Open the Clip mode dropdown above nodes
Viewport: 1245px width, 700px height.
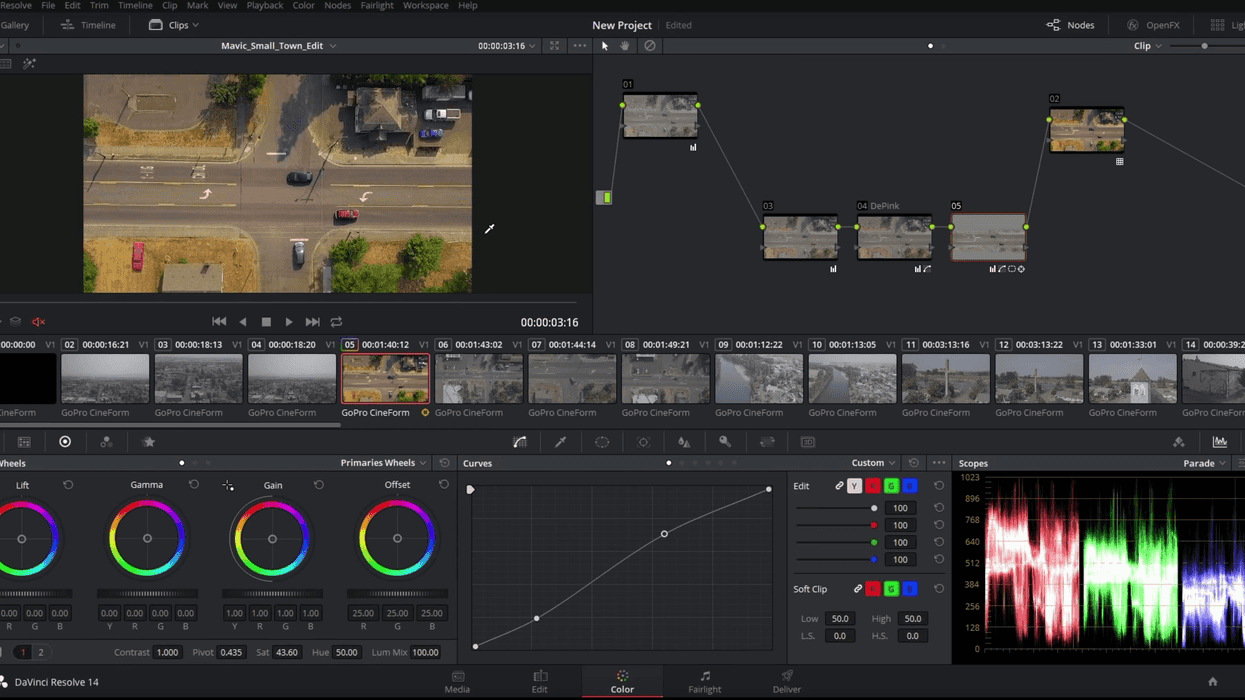point(1147,46)
